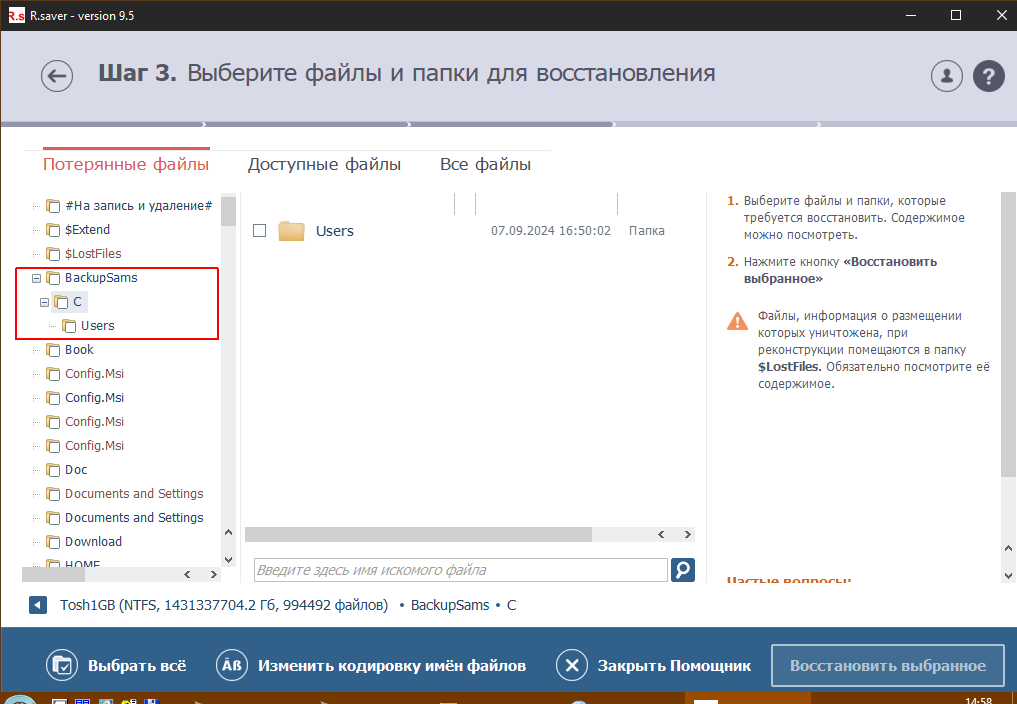Select the $LostFiles folder in tree
This screenshot has width=1017, height=704.
click(93, 254)
